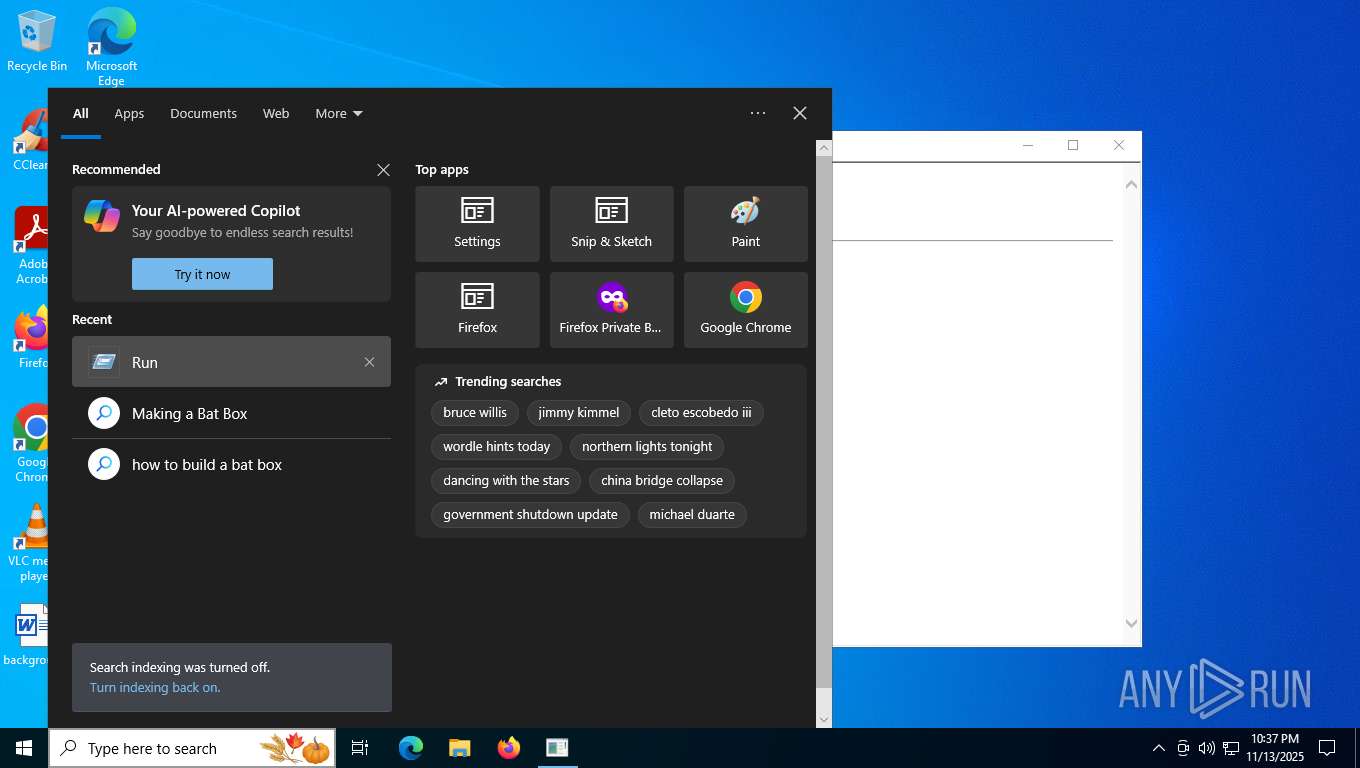Click the Meet Now tray icon

click(x=1183, y=748)
